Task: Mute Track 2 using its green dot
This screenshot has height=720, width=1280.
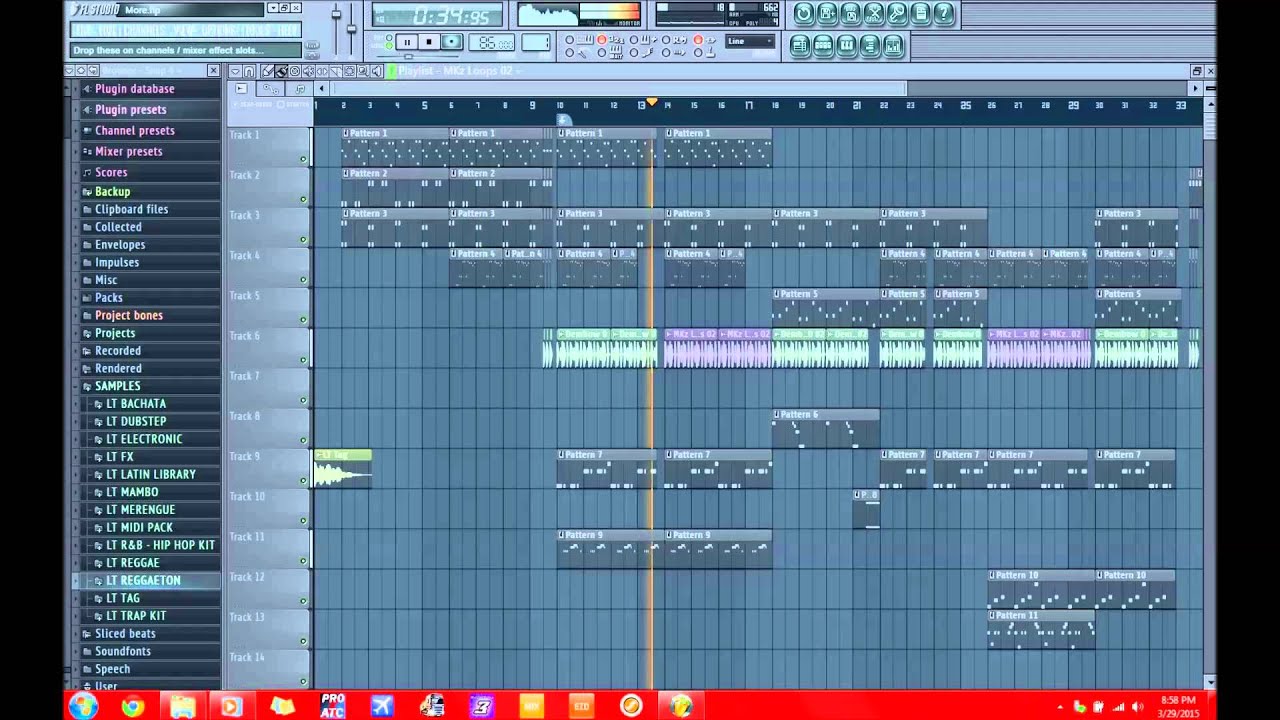Action: (x=303, y=199)
